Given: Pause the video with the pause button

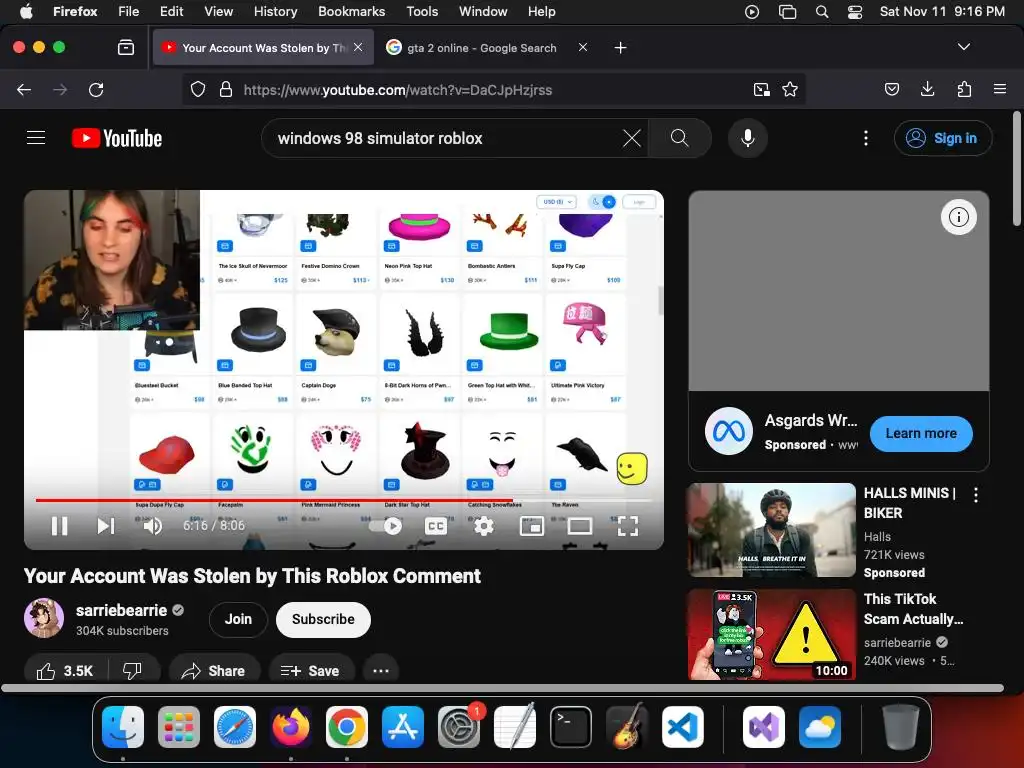Looking at the screenshot, I should [59, 526].
